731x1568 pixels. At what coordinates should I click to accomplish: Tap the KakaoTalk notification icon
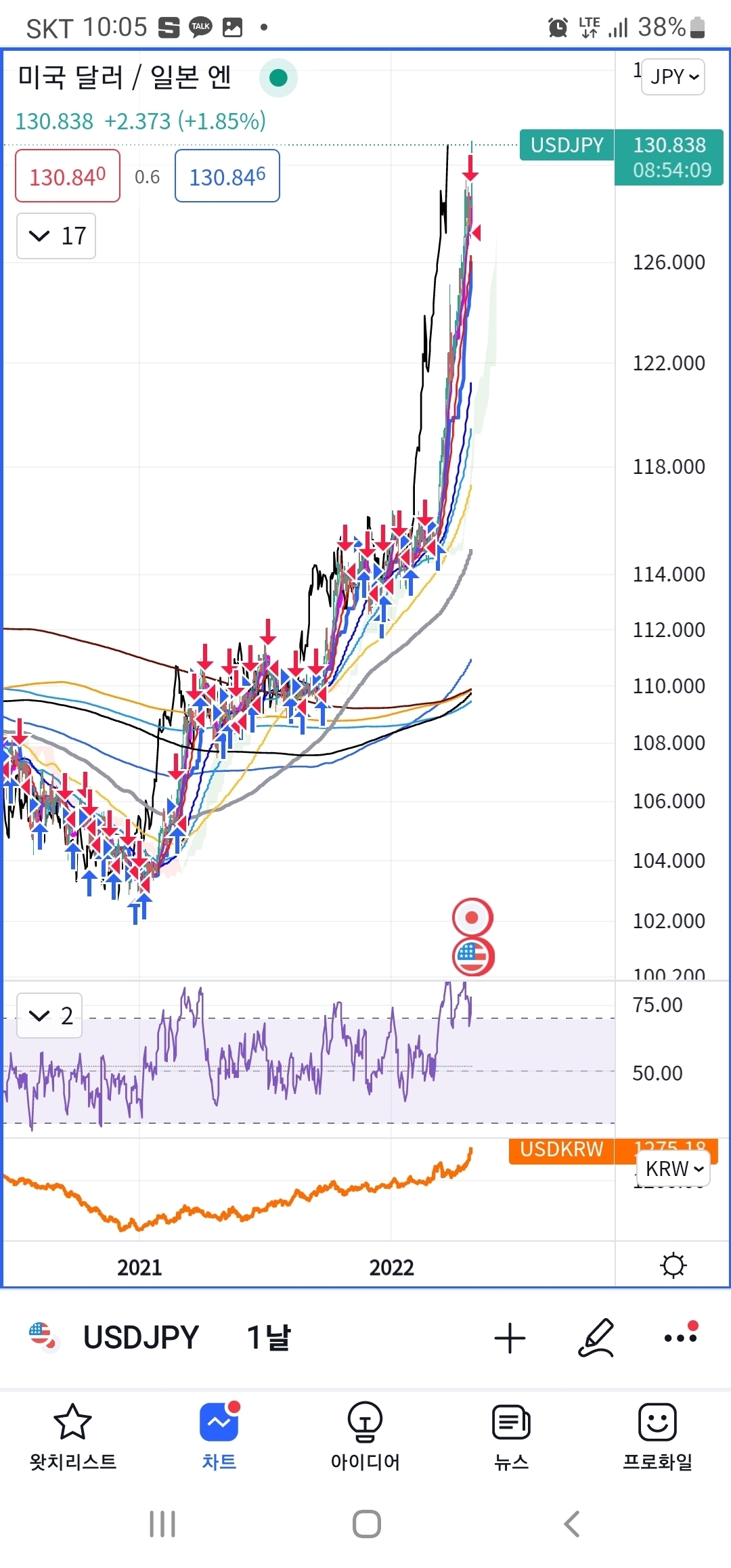[x=200, y=27]
